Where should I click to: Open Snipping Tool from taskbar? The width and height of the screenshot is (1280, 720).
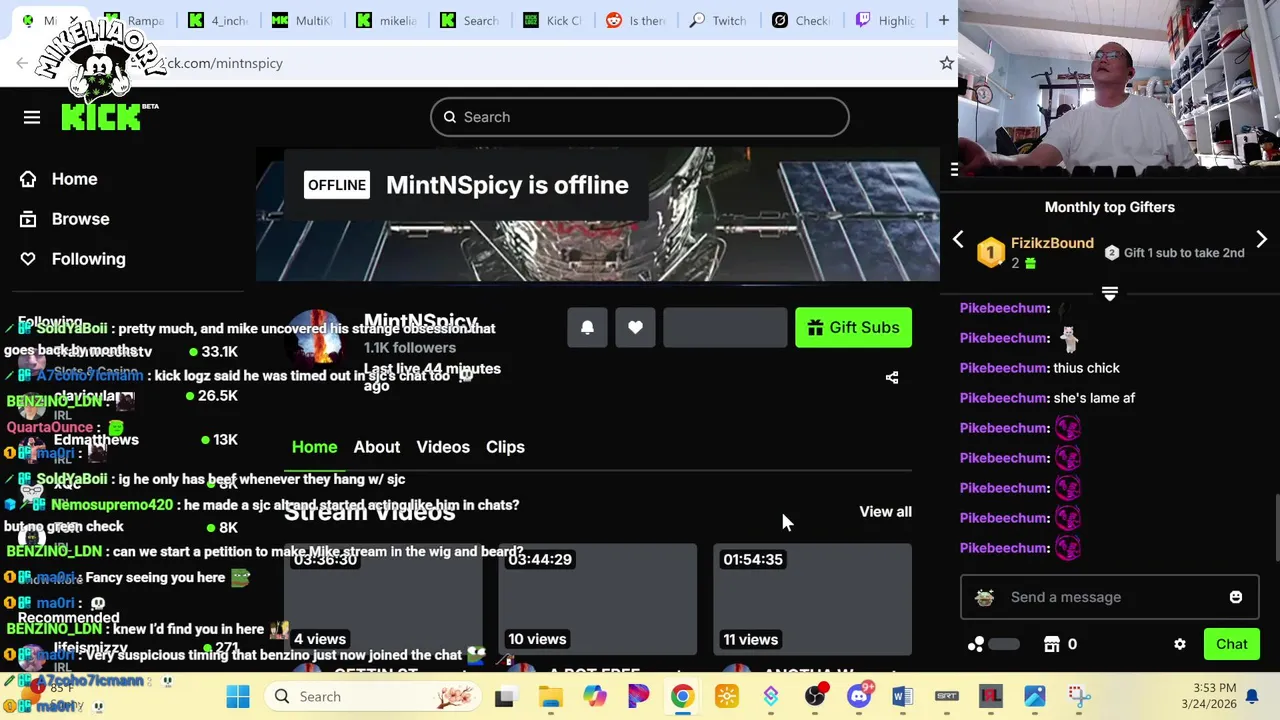tap(1078, 696)
